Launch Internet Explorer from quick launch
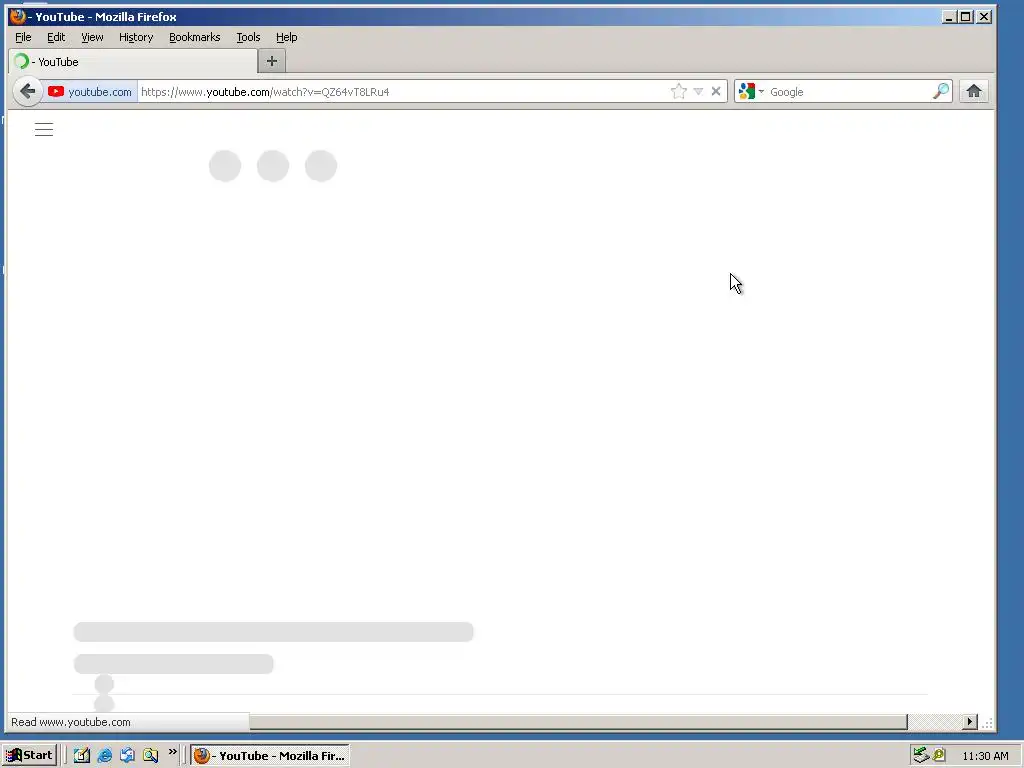Viewport: 1024px width, 768px height. [x=104, y=756]
